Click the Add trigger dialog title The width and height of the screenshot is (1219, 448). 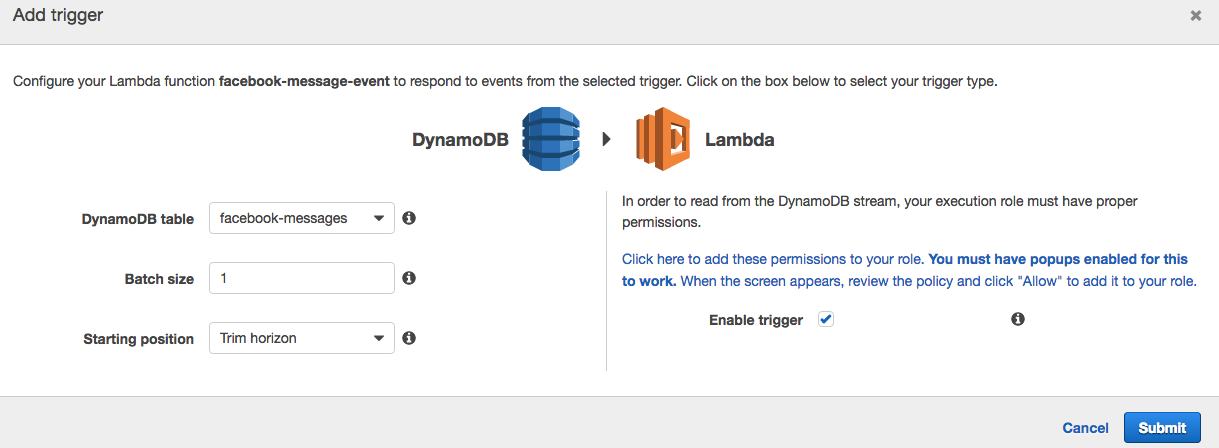(x=58, y=15)
